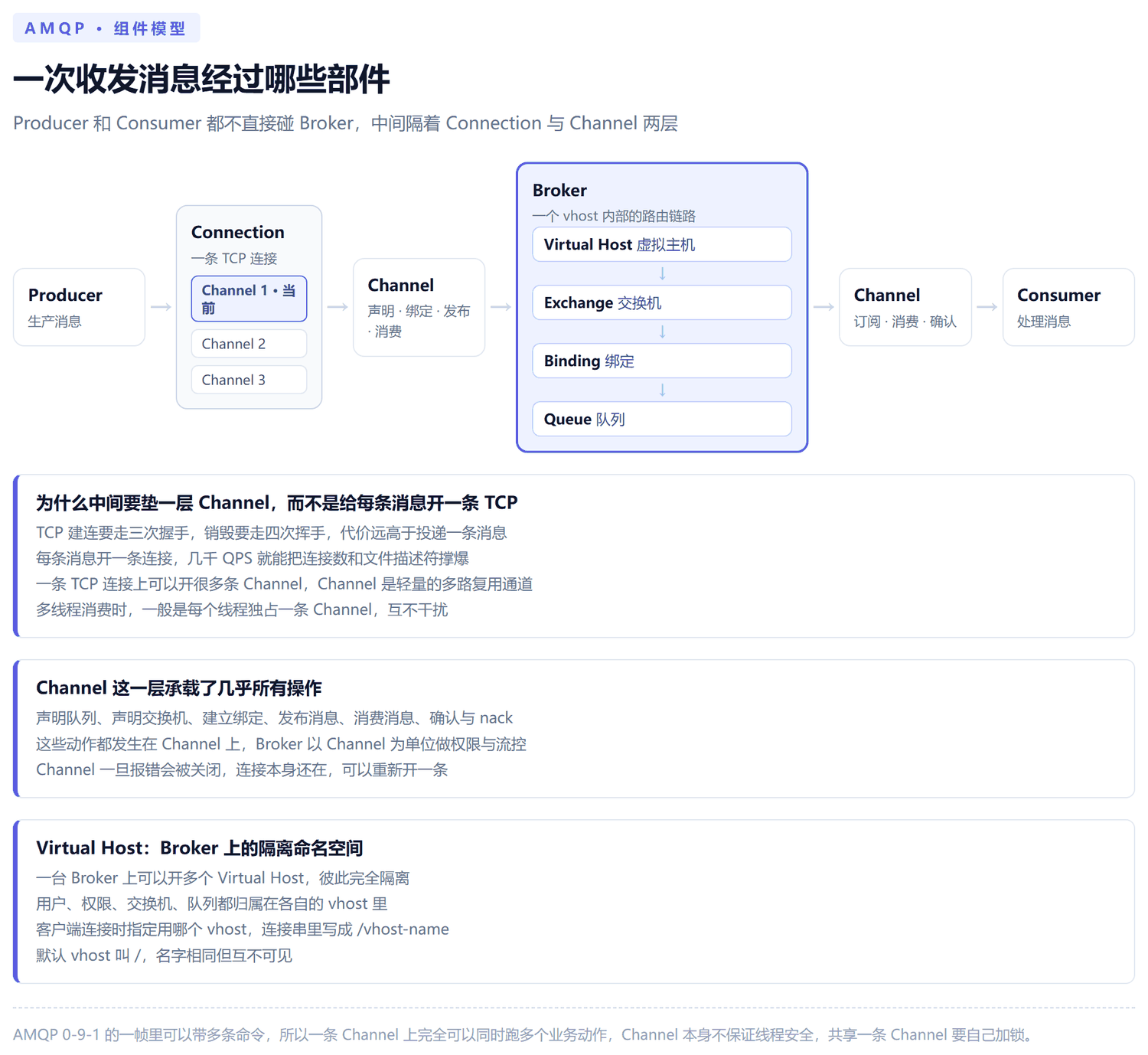Viewport: 1148px width, 1055px height.
Task: Click the 一条 TCP 连接 subtitle
Action: 234,259
